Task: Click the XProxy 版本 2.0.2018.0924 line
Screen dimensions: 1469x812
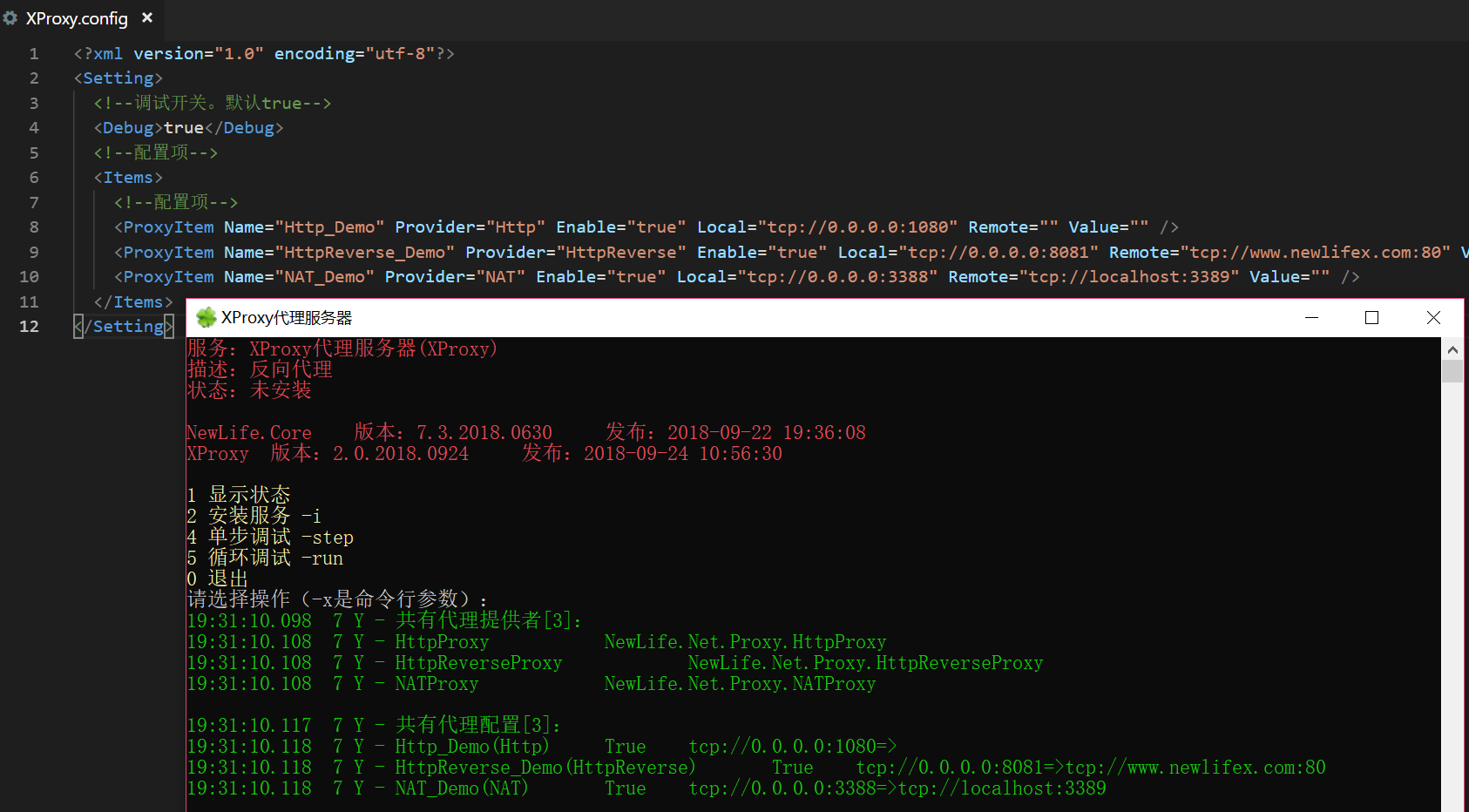Action: (x=484, y=453)
